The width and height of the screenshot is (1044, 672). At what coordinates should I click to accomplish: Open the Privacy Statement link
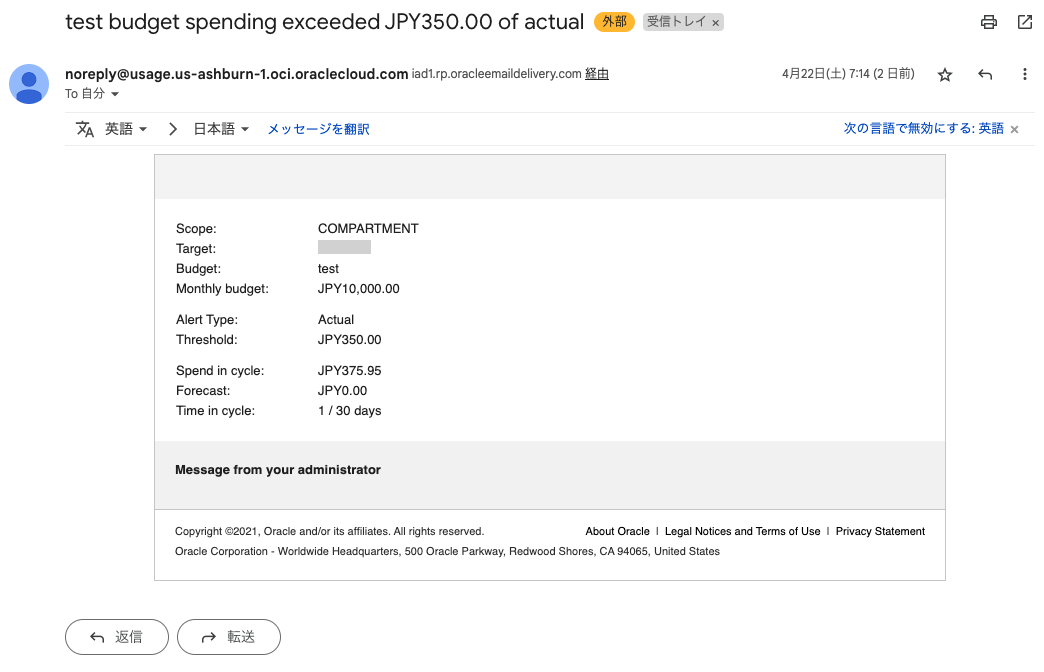click(880, 532)
